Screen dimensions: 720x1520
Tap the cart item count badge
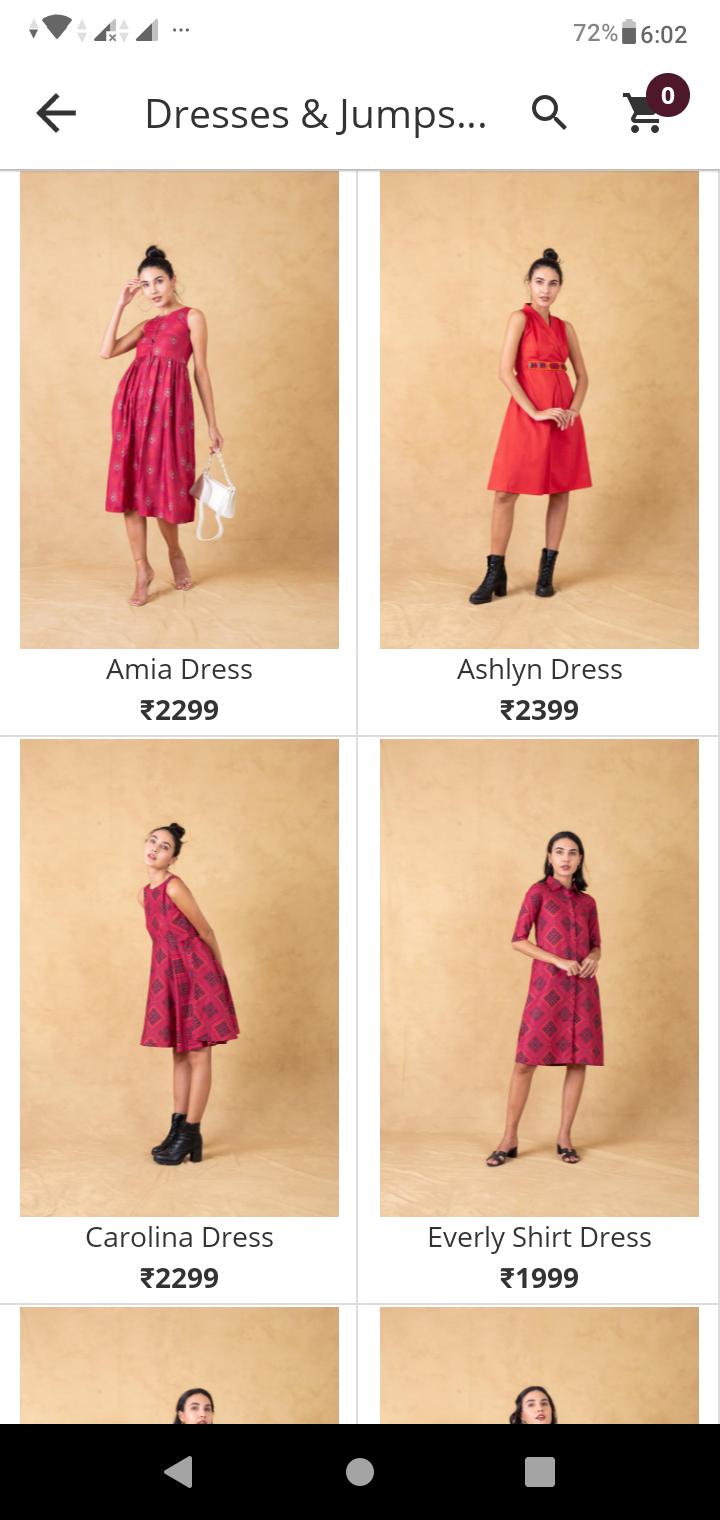[668, 96]
